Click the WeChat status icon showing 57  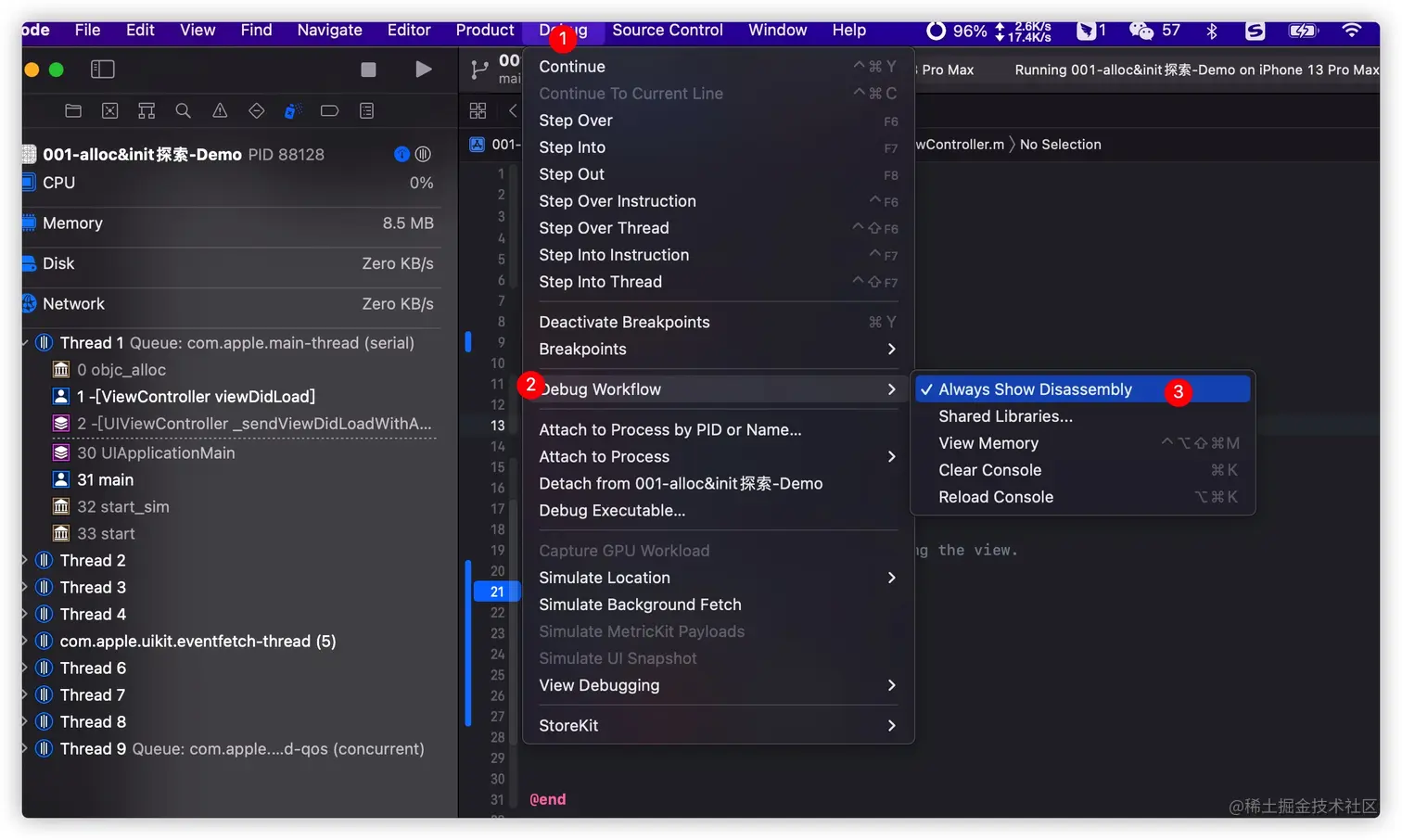[1154, 31]
